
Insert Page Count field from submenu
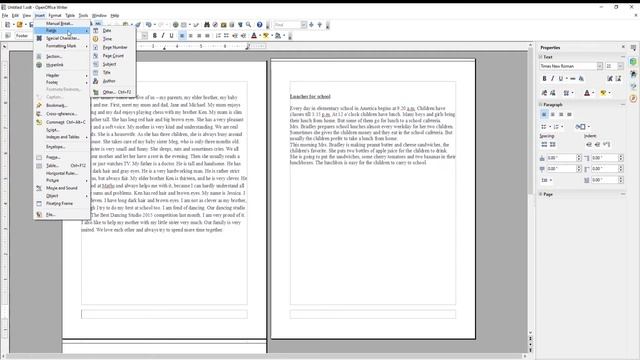pos(113,56)
